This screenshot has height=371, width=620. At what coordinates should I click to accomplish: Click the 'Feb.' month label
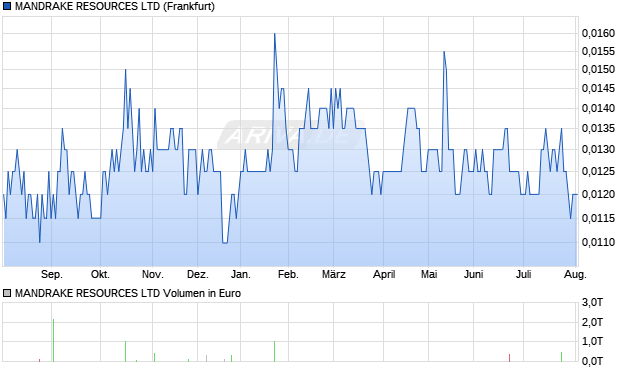click(288, 274)
